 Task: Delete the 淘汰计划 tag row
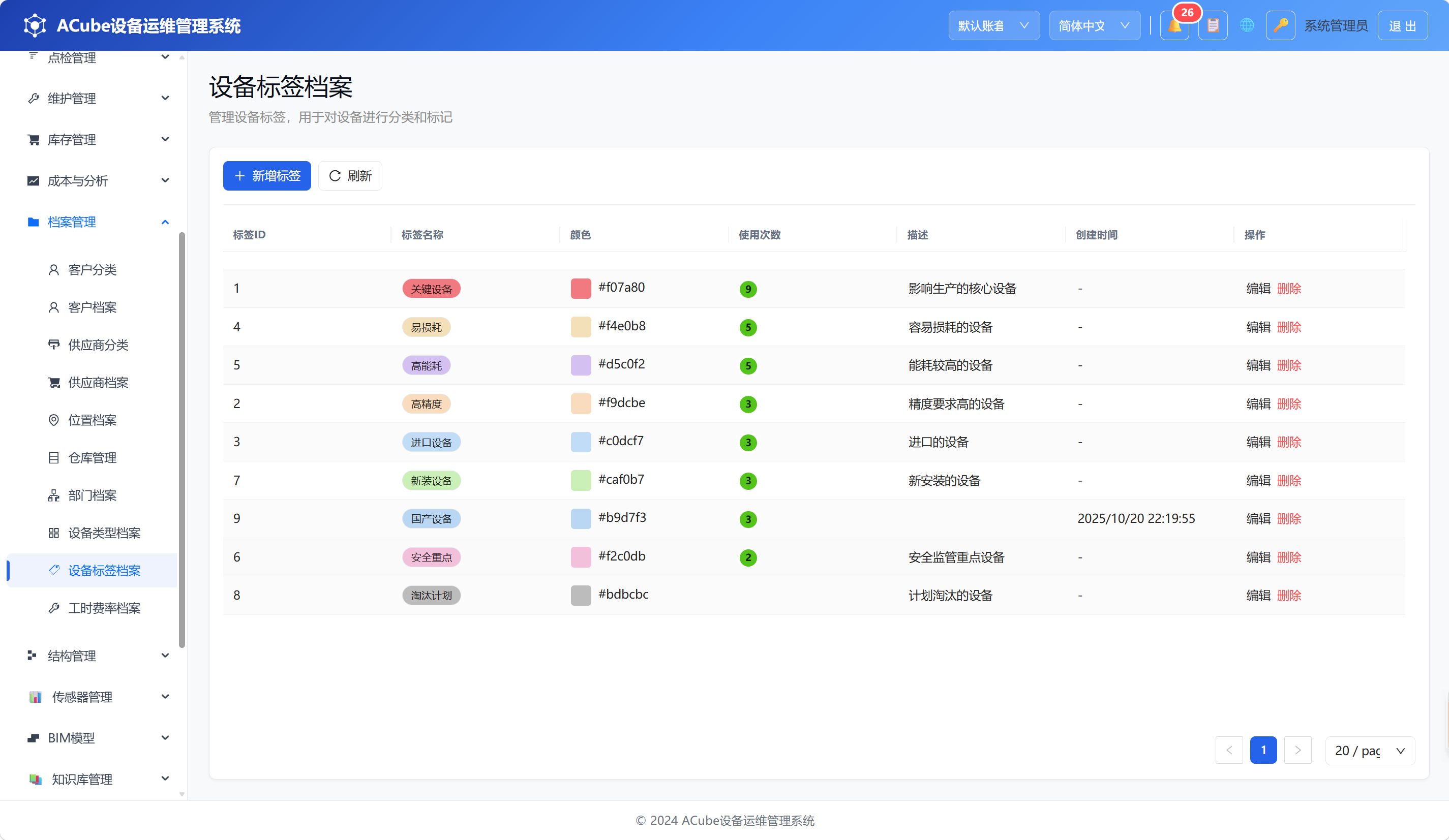coord(1289,595)
